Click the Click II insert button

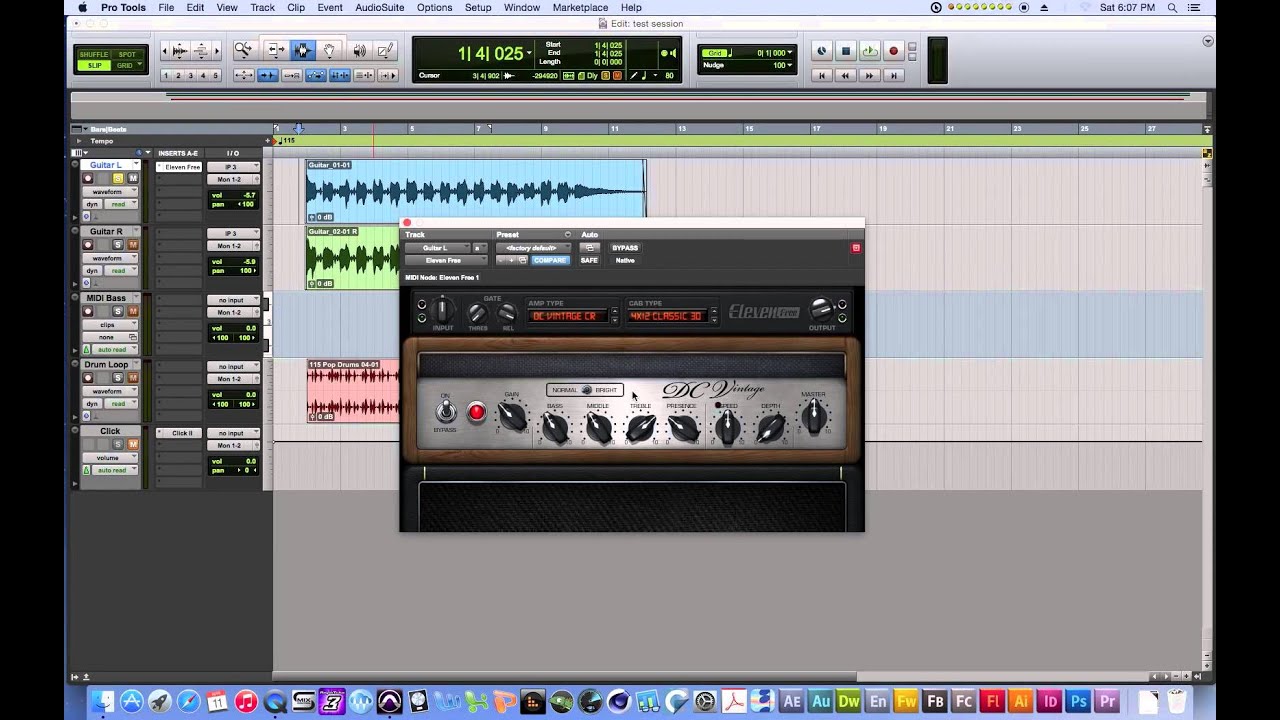tap(180, 433)
